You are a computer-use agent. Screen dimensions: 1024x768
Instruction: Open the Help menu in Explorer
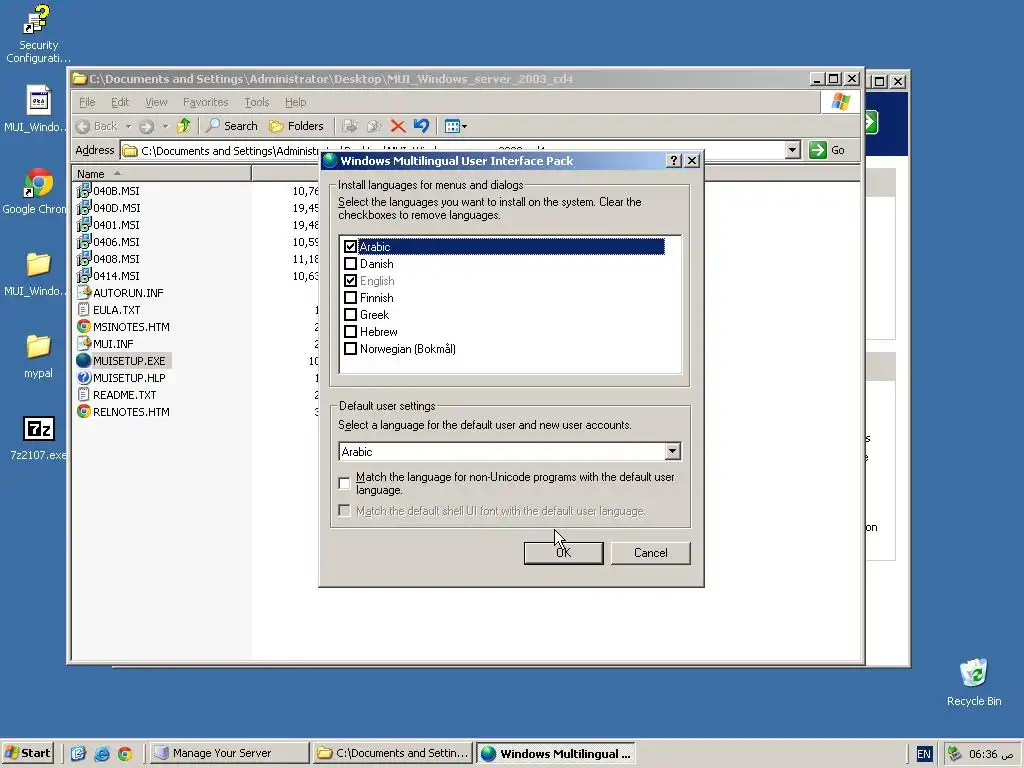[295, 102]
